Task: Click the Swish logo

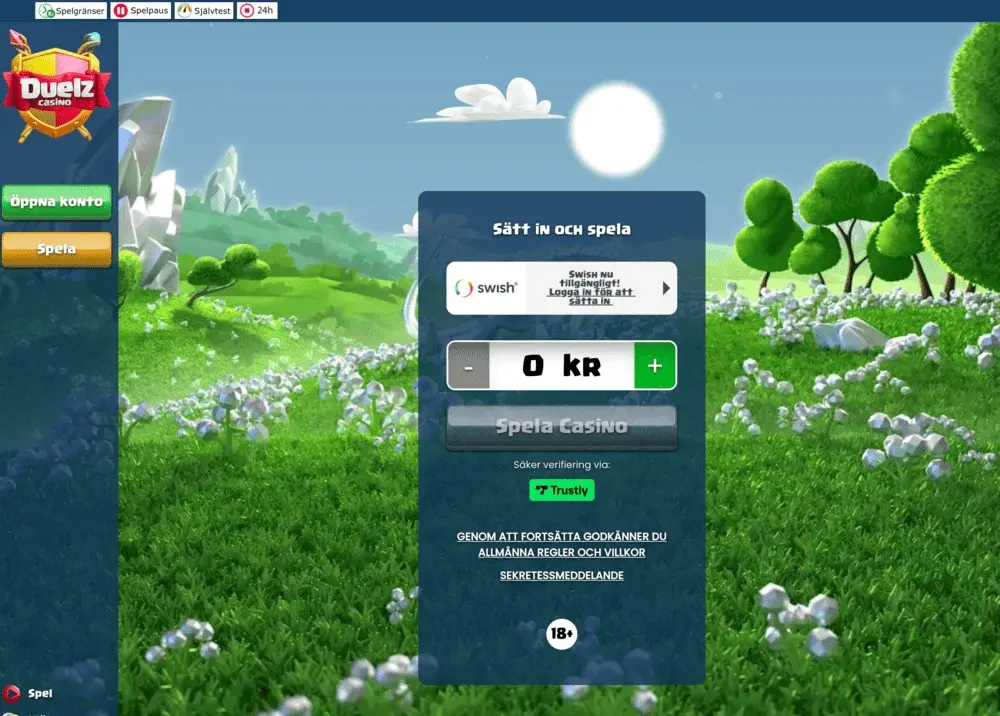Action: coord(486,288)
